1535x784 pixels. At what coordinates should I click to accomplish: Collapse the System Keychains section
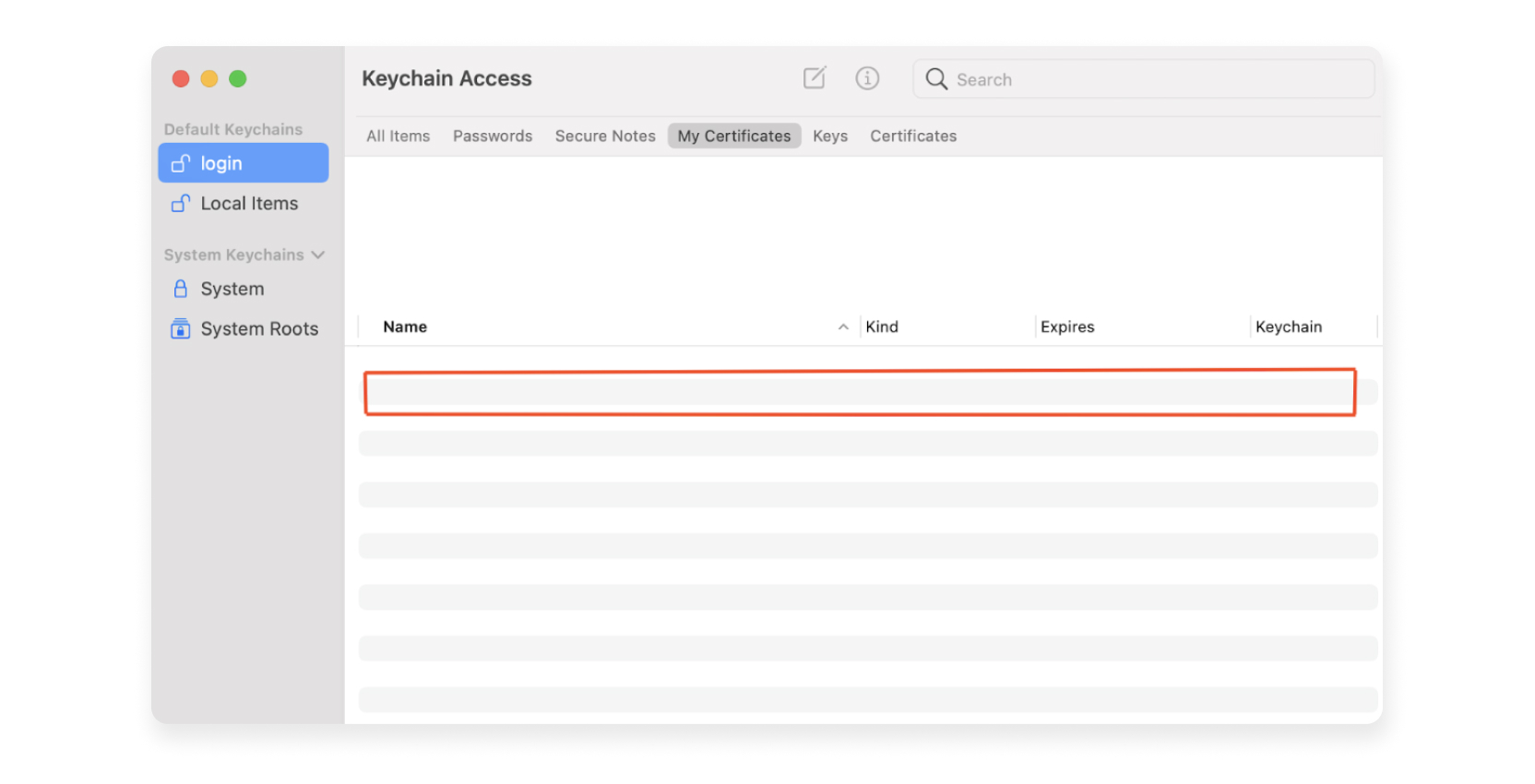coord(318,255)
